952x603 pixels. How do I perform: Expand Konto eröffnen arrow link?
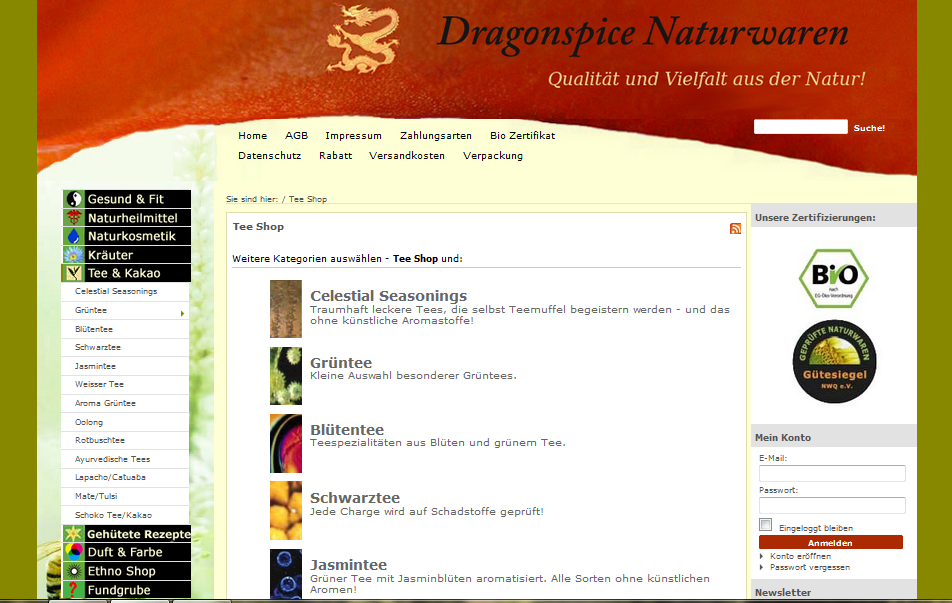point(762,556)
